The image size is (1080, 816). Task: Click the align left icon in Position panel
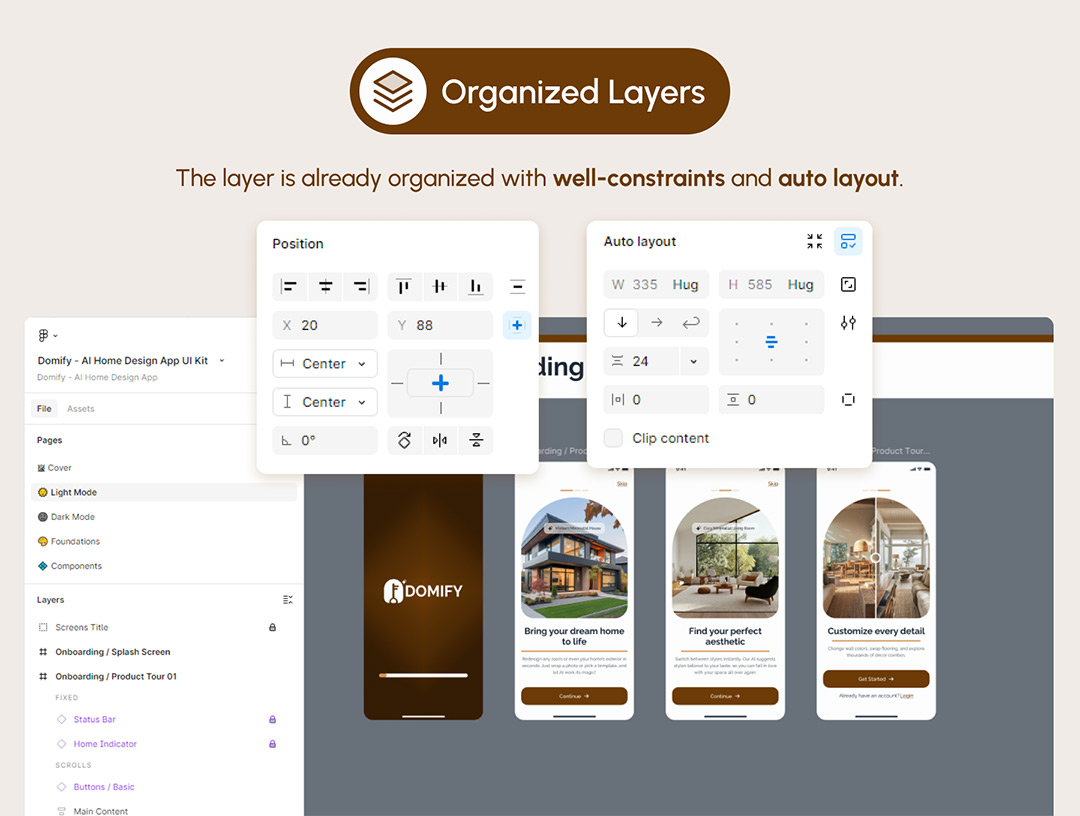click(x=289, y=287)
